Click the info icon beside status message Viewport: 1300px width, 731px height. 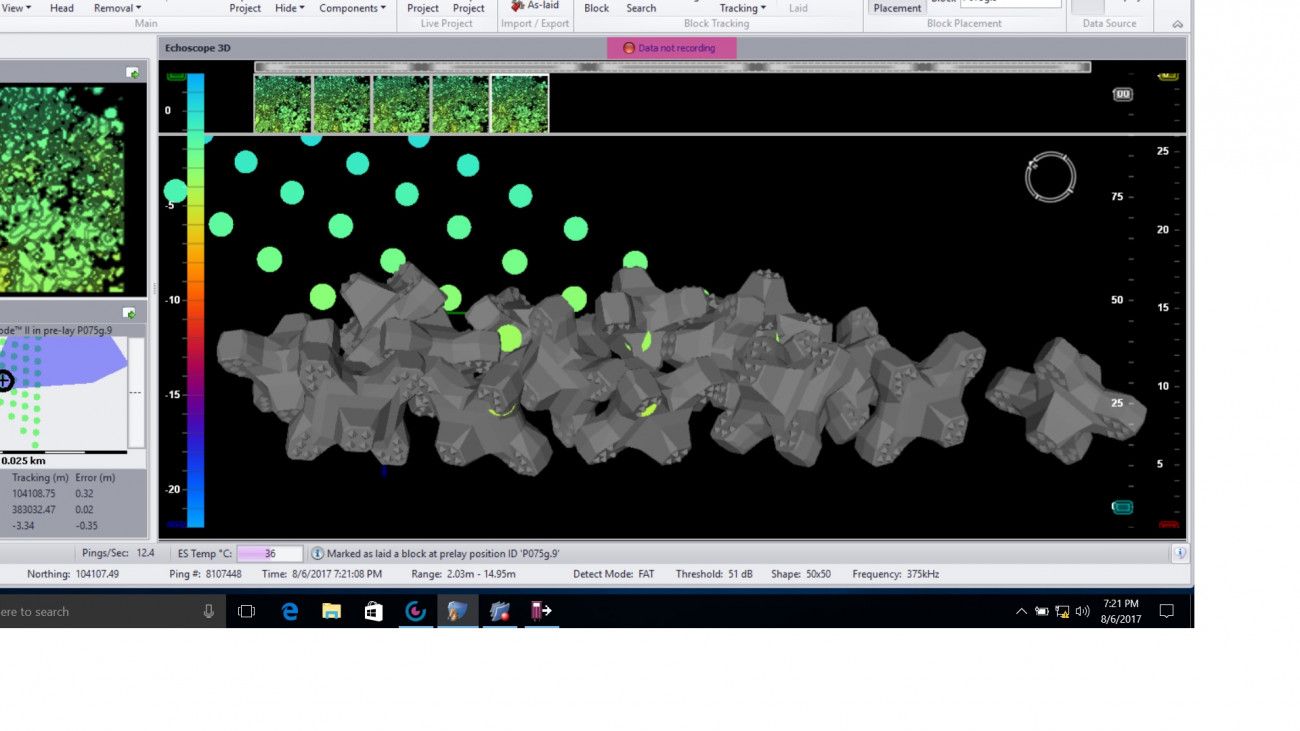coord(317,553)
